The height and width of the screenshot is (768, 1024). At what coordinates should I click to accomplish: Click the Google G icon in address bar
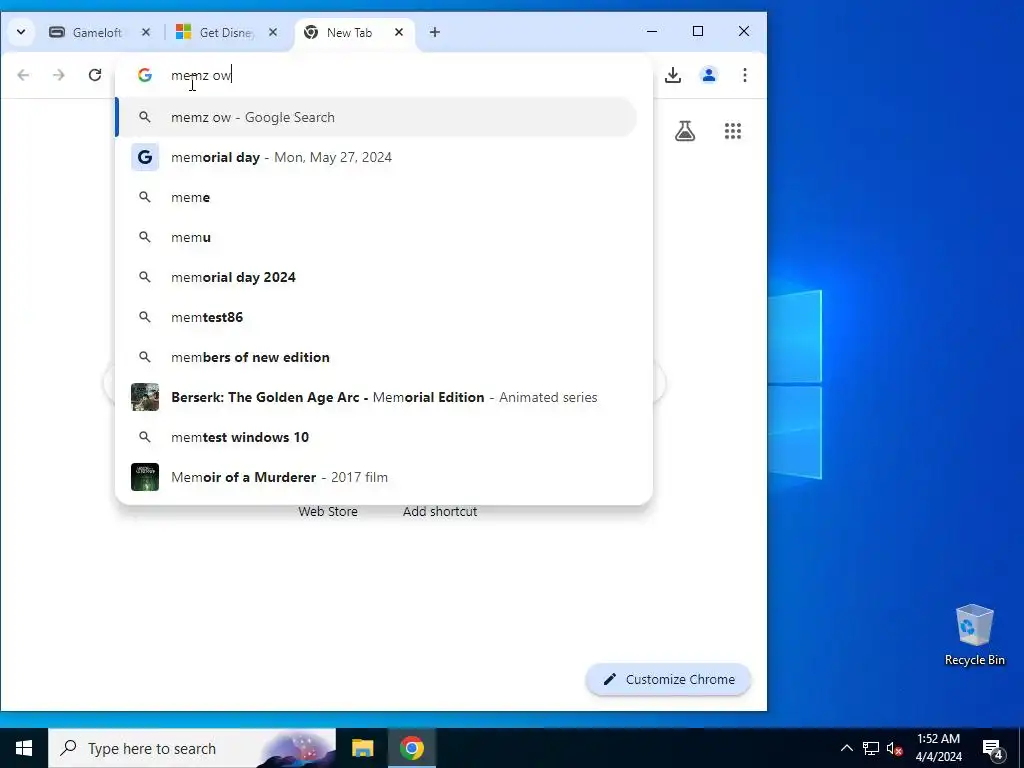pyautogui.click(x=145, y=75)
